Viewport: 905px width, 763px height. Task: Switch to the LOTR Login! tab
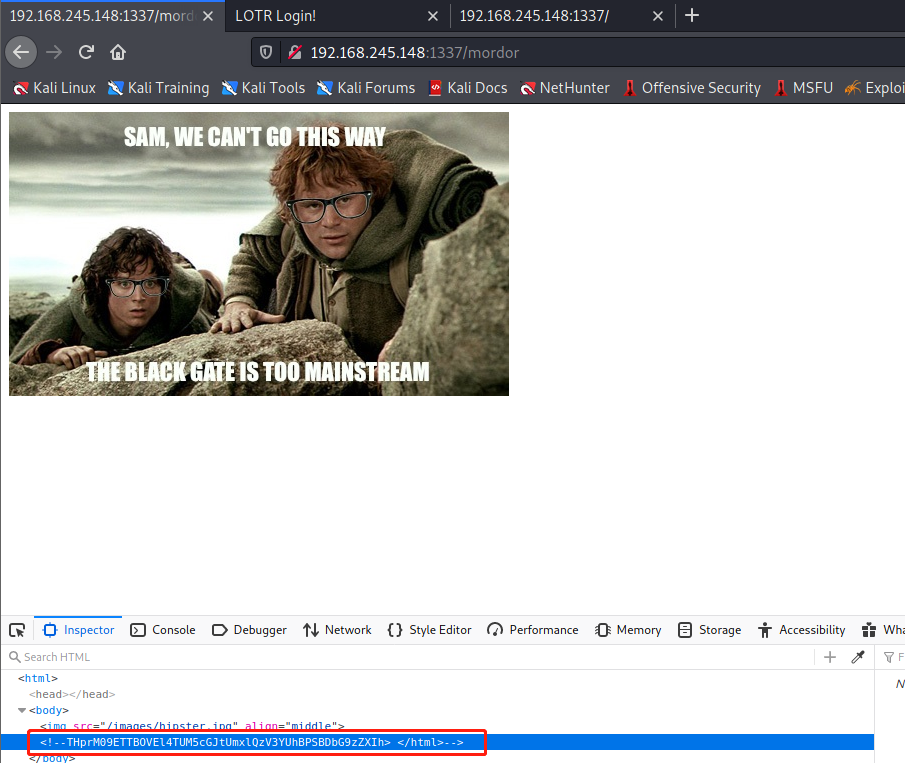pyautogui.click(x=337, y=16)
